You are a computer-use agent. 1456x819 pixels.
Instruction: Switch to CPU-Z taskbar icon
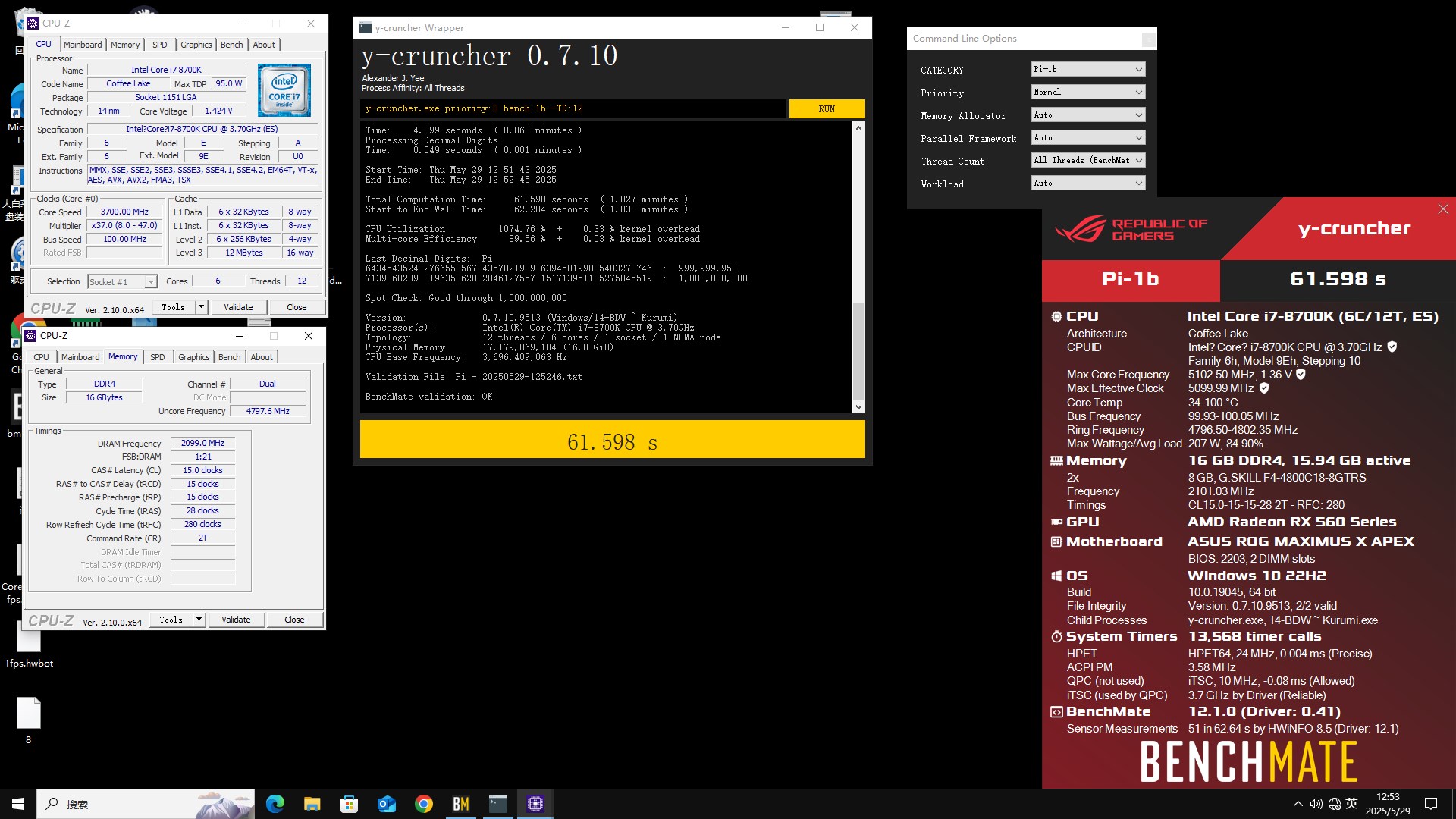[535, 804]
